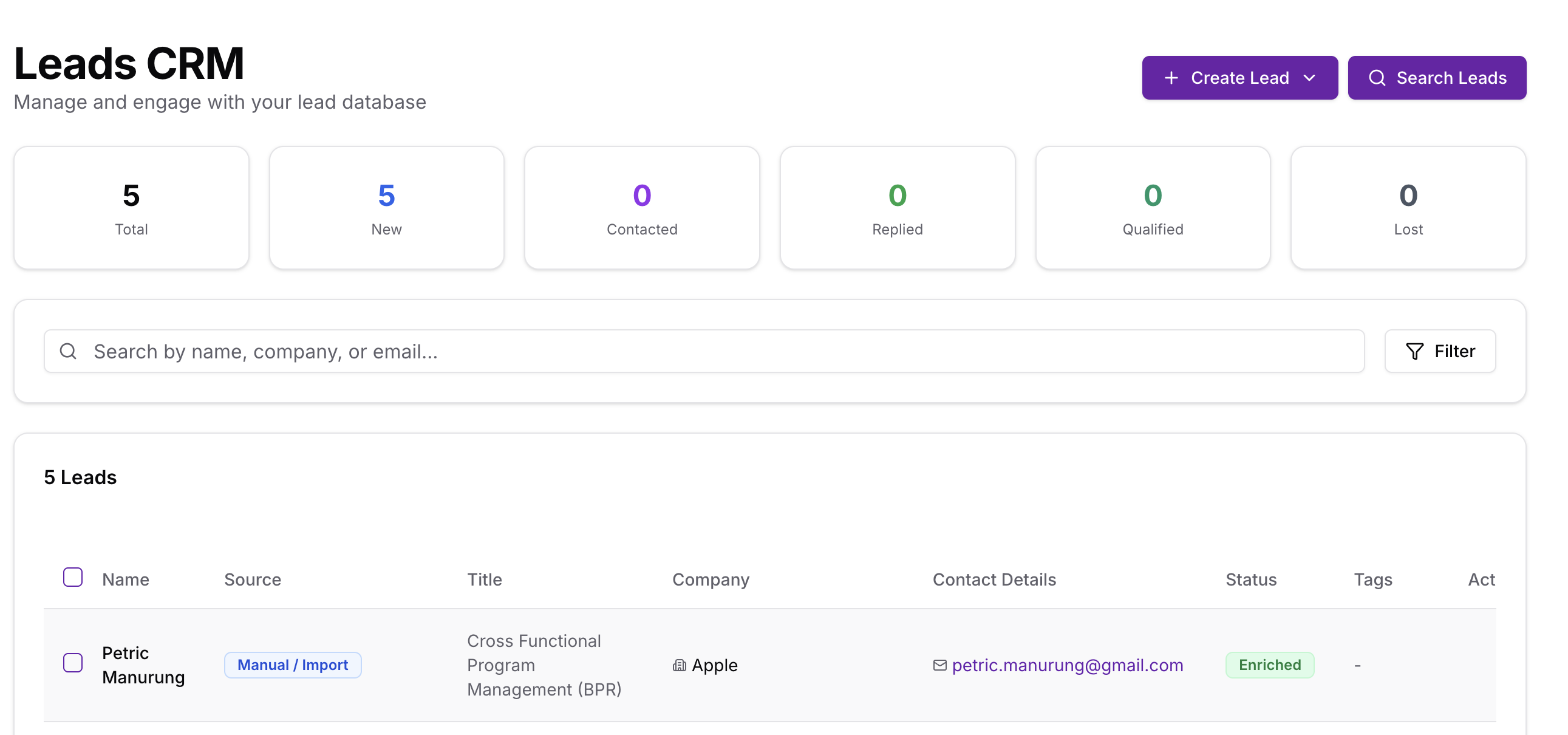Click the envelope icon beside Petric's email

(939, 665)
